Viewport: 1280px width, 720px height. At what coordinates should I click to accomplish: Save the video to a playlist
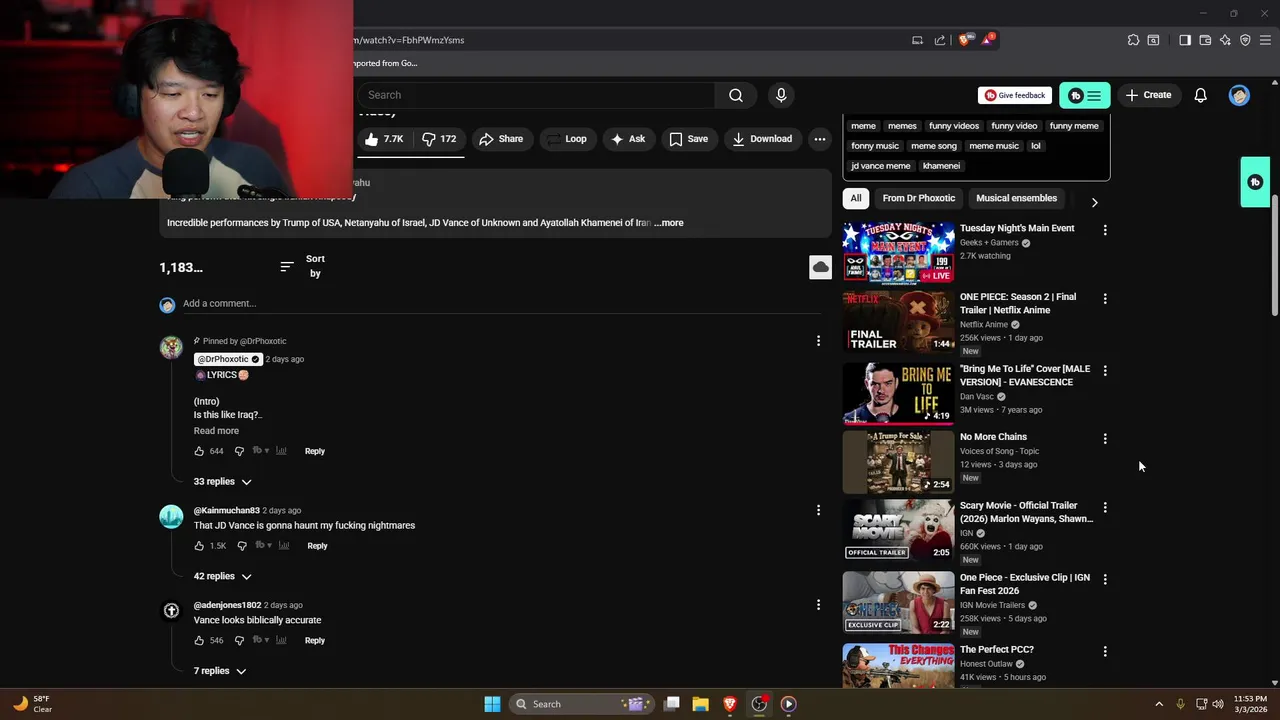pos(688,139)
